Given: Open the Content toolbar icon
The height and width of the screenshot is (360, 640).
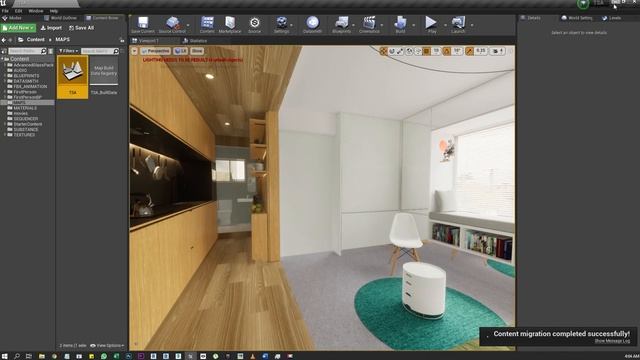Looking at the screenshot, I should [x=207, y=24].
